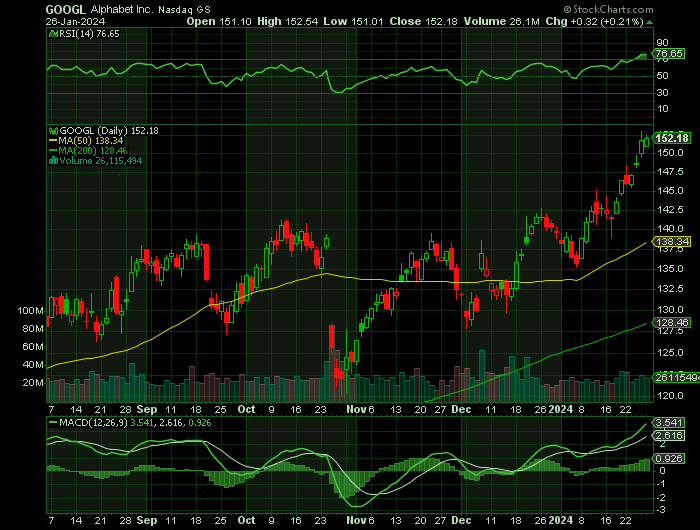Click the 142.5 price axis label

(x=670, y=210)
